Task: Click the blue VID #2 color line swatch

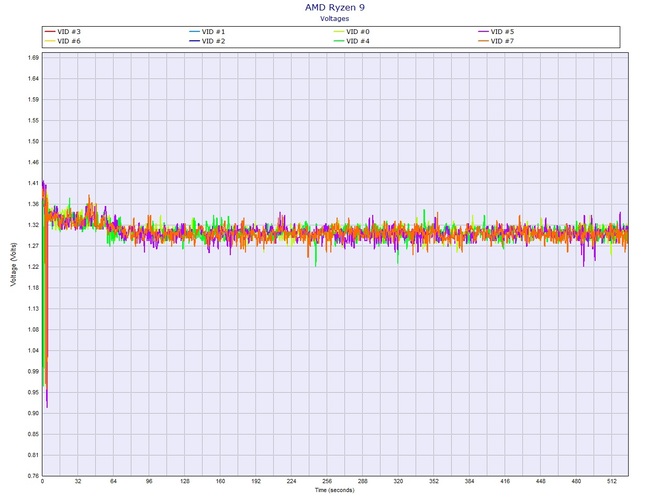Action: pyautogui.click(x=194, y=41)
